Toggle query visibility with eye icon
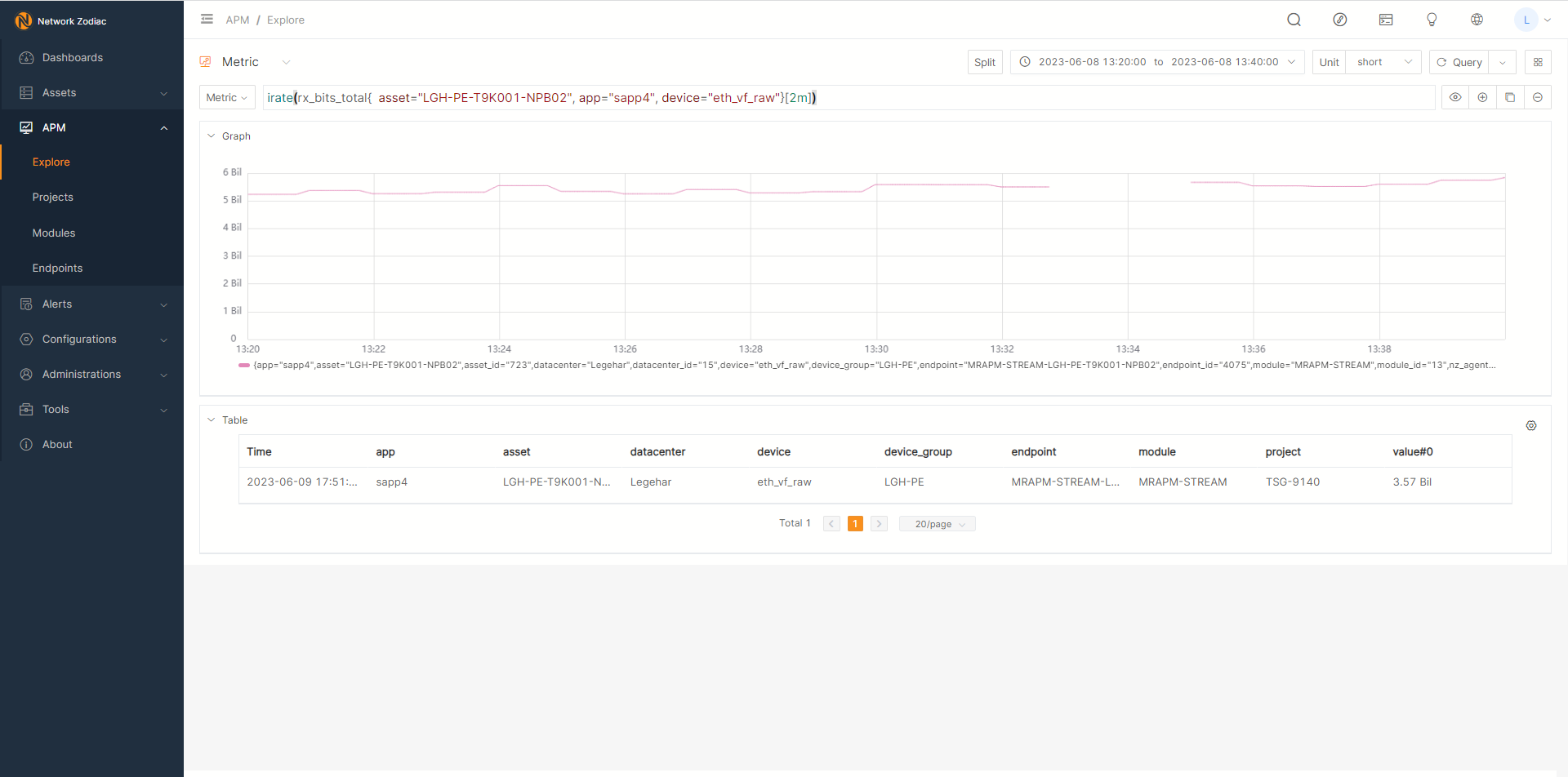 click(x=1455, y=97)
